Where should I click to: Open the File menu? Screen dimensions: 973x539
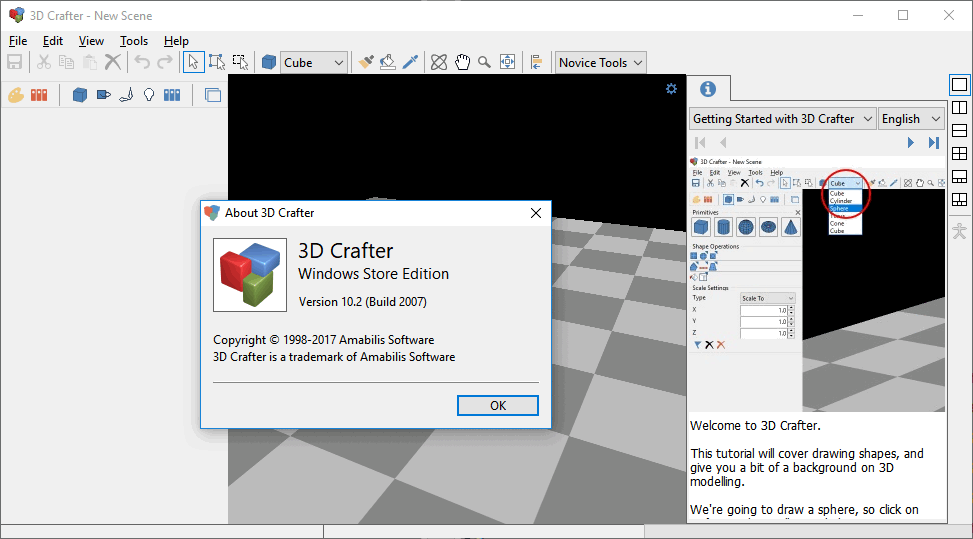[x=18, y=41]
